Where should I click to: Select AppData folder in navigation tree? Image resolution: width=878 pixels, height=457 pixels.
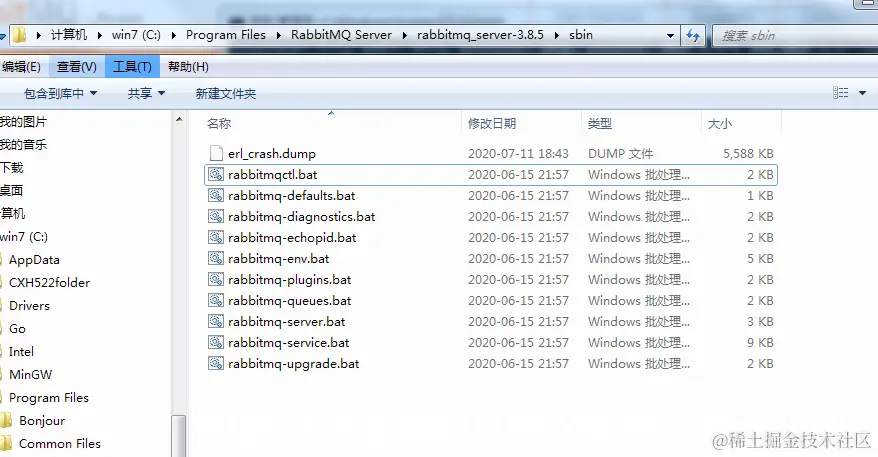[34, 260]
